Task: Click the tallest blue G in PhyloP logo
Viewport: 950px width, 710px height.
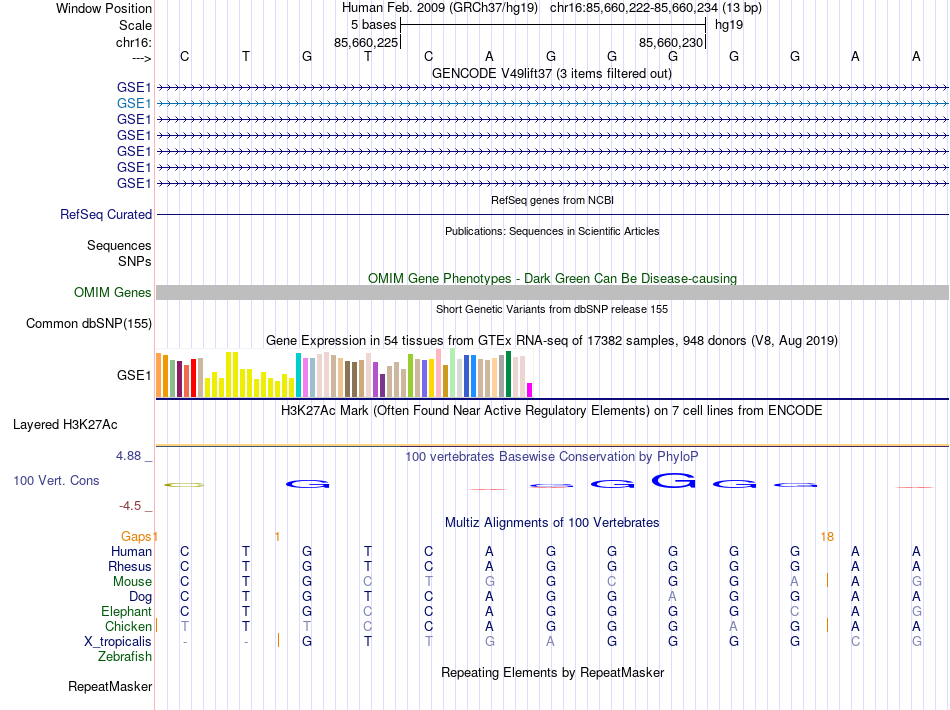Action: click(673, 480)
